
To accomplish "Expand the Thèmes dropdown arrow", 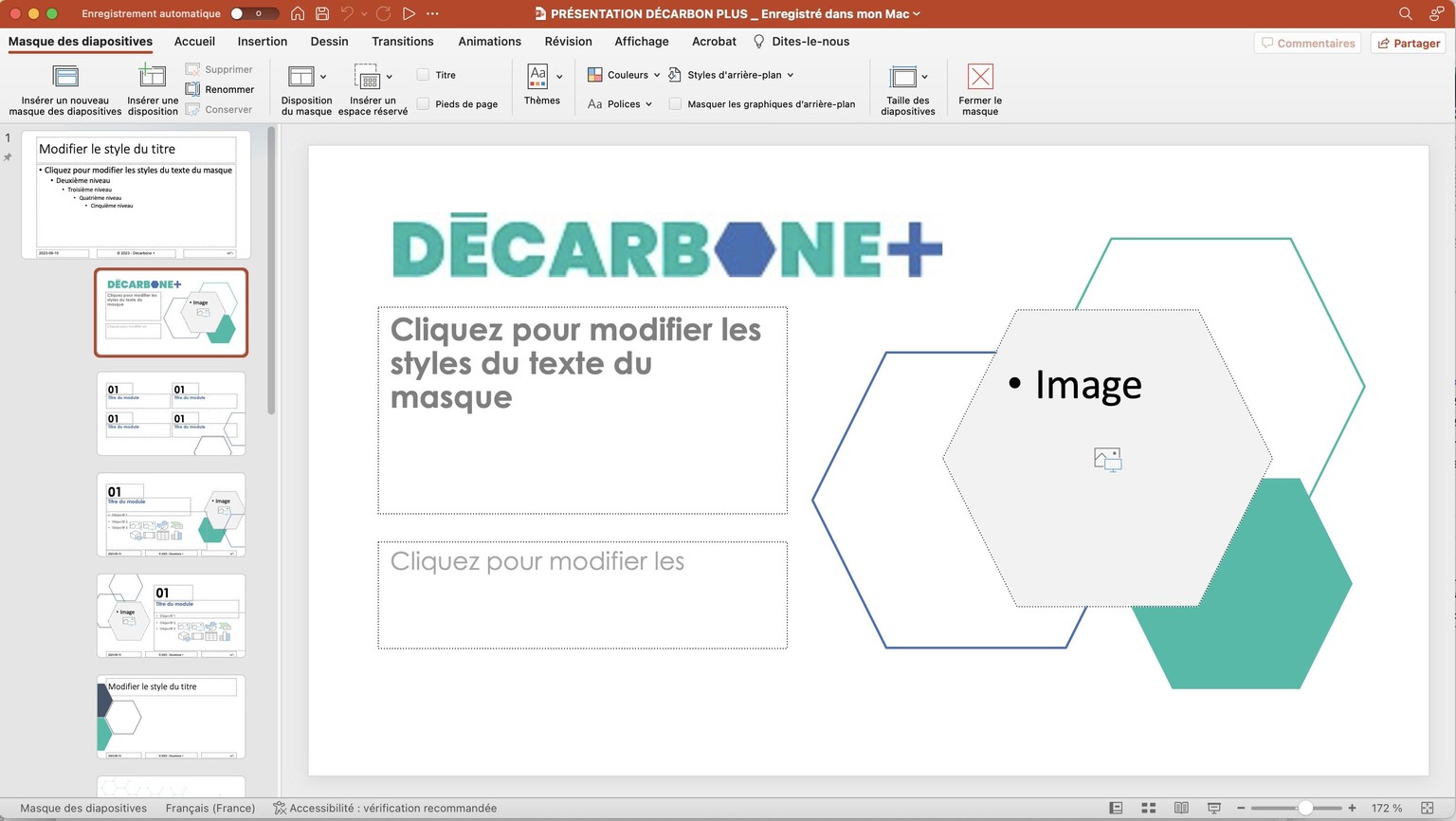I will (559, 77).
